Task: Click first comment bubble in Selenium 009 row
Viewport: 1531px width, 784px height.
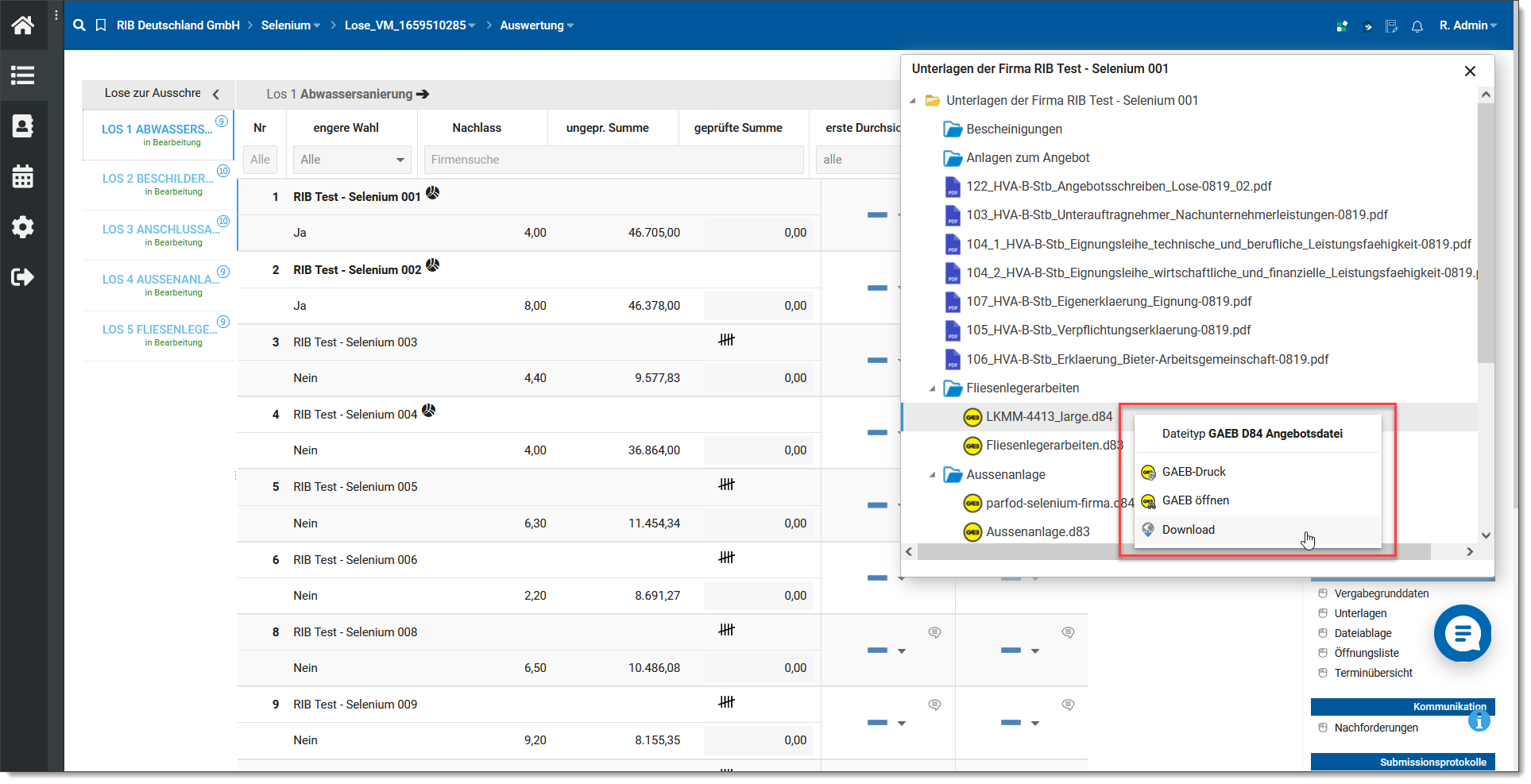Action: (934, 705)
